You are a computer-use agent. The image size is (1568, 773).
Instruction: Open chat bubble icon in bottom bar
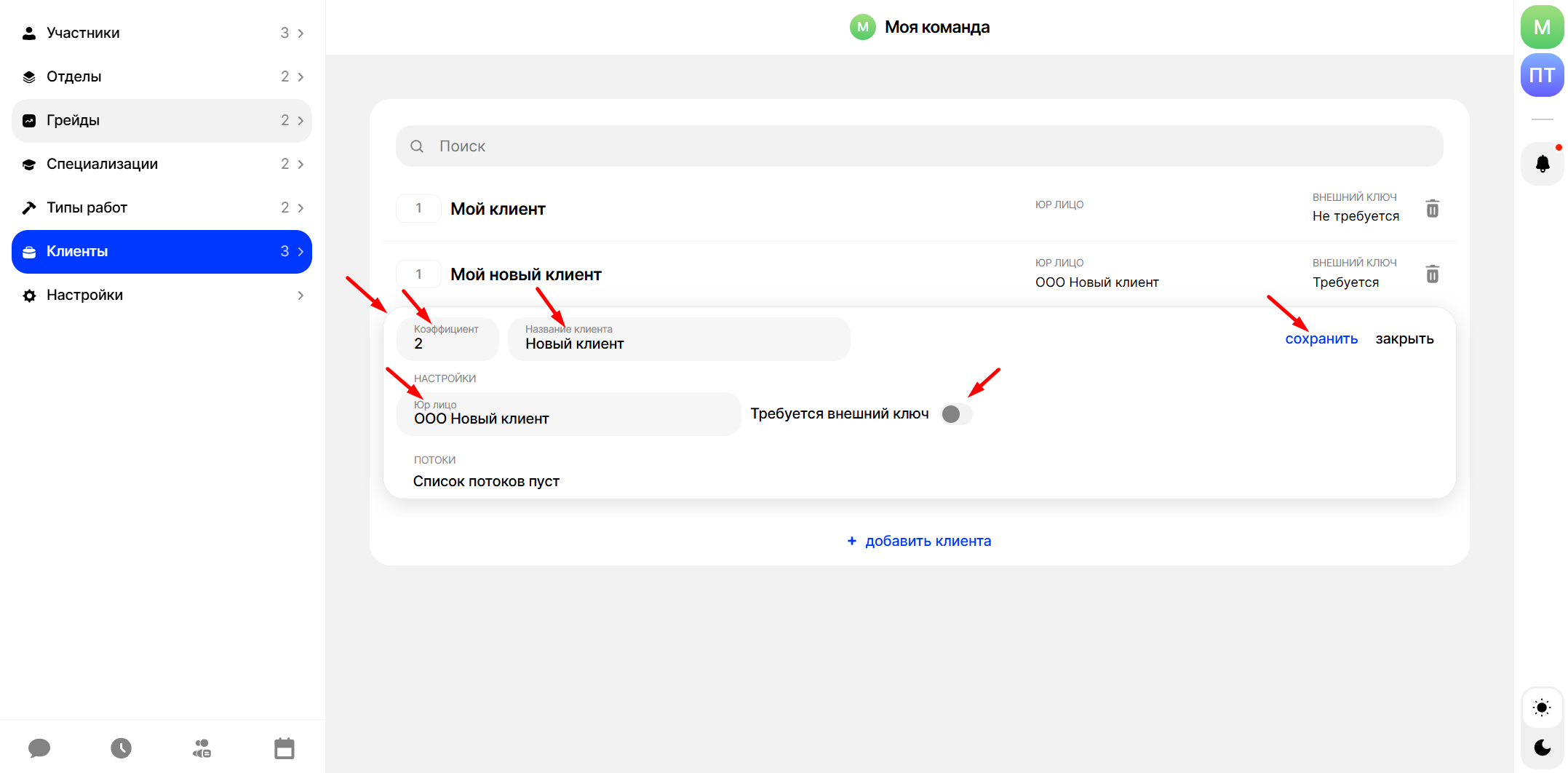(x=39, y=748)
